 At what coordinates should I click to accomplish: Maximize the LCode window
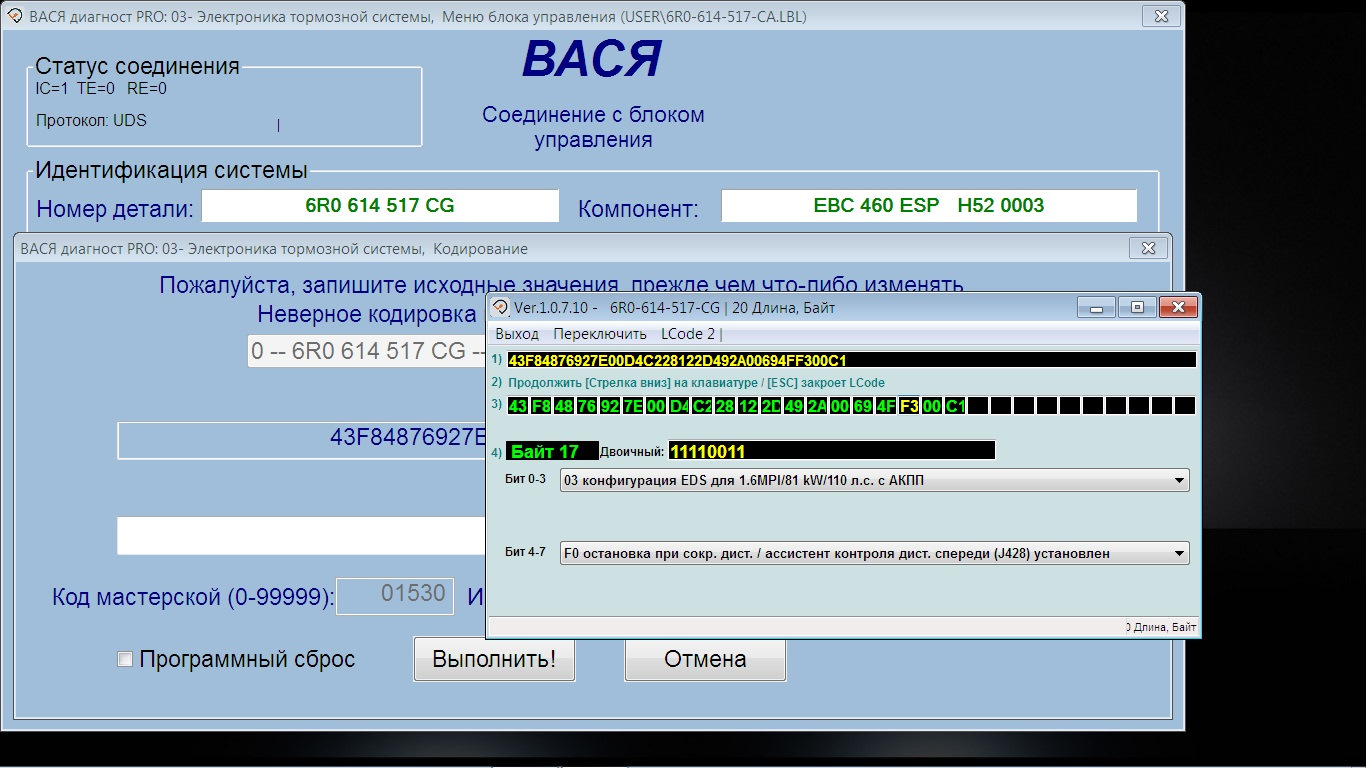tap(1137, 307)
